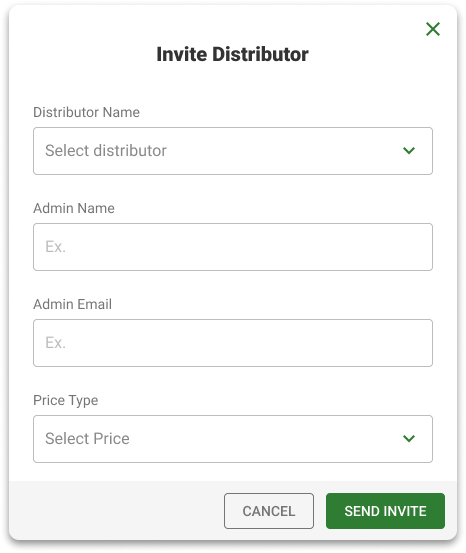466x553 pixels.
Task: Click the Price Type label
Action: [66, 400]
